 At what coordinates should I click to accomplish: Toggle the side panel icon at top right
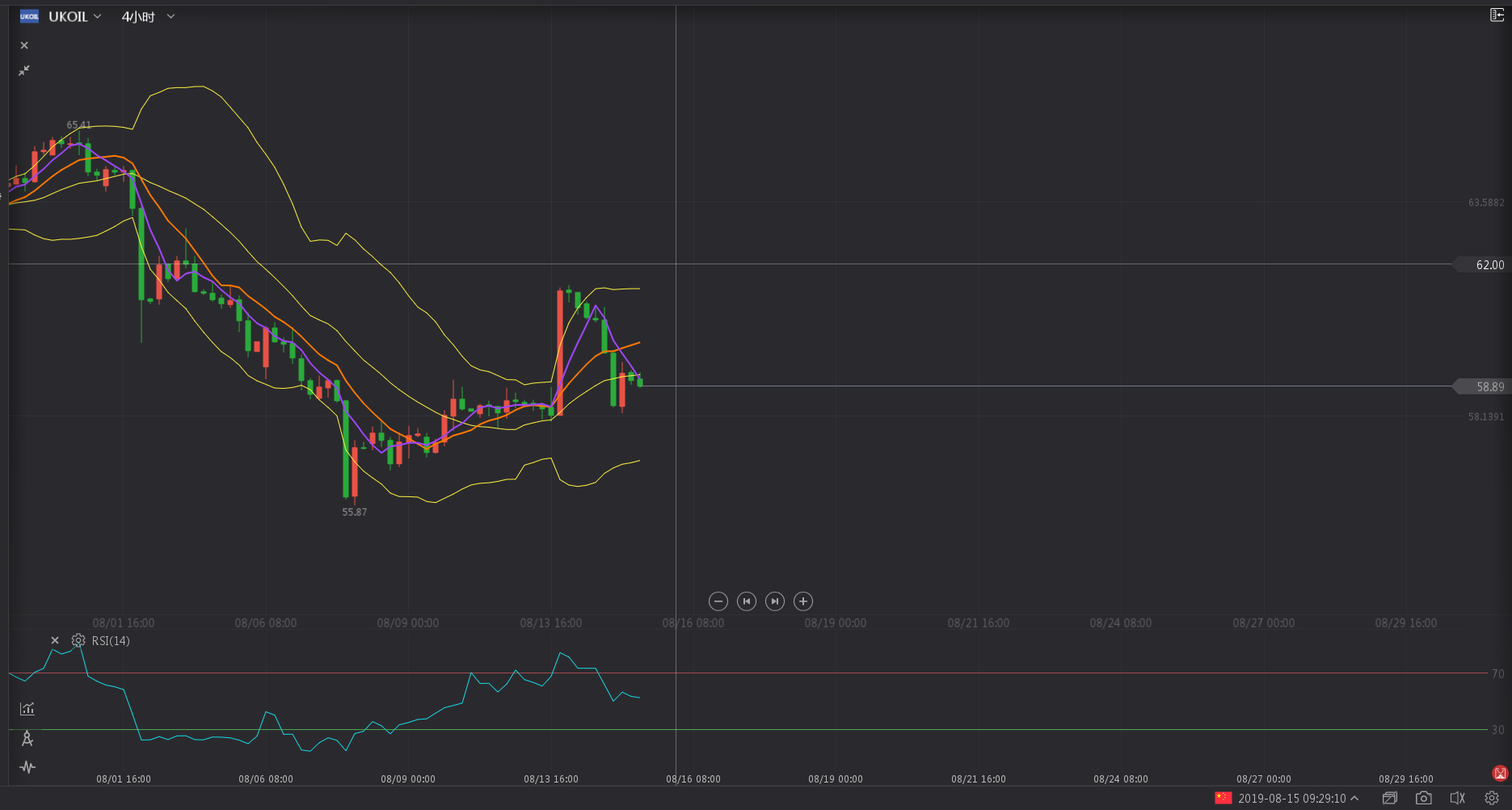(1497, 15)
